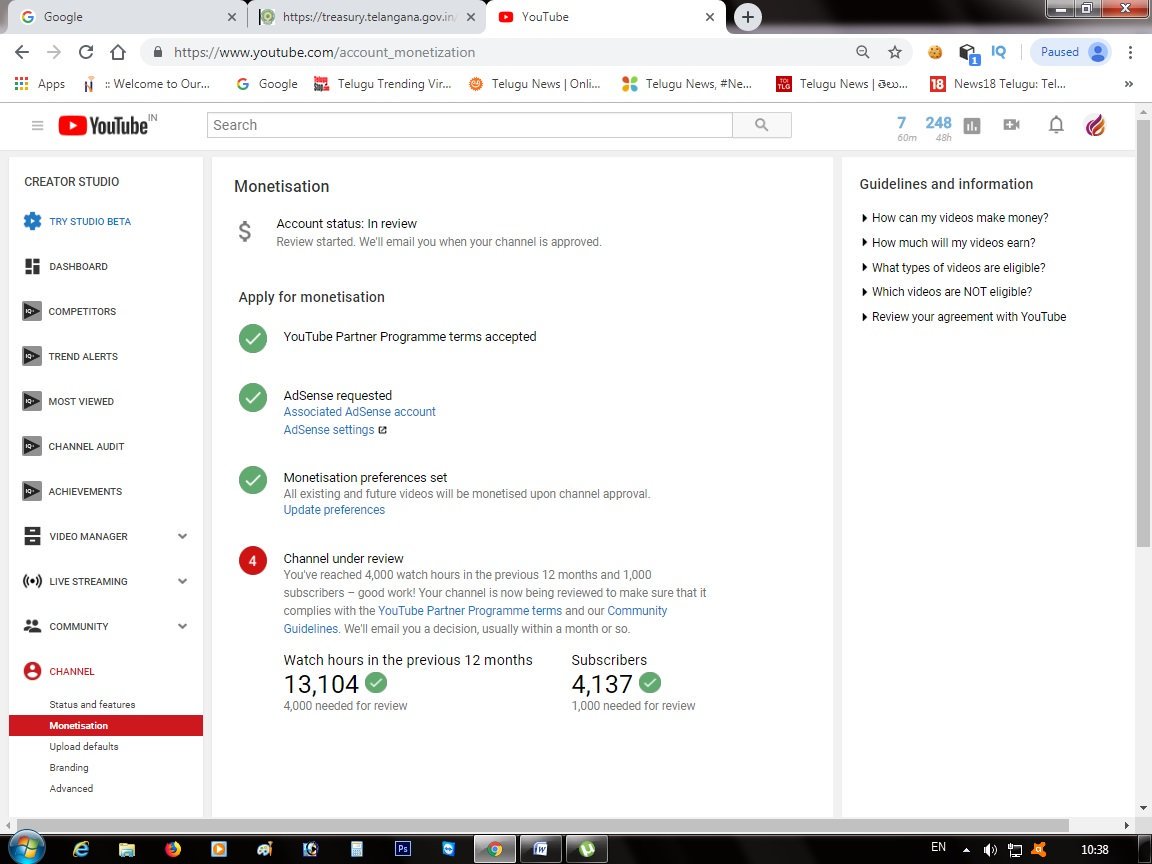Click the horizontal page scrollbar
Image resolution: width=1152 pixels, height=864 pixels.
pos(542,825)
